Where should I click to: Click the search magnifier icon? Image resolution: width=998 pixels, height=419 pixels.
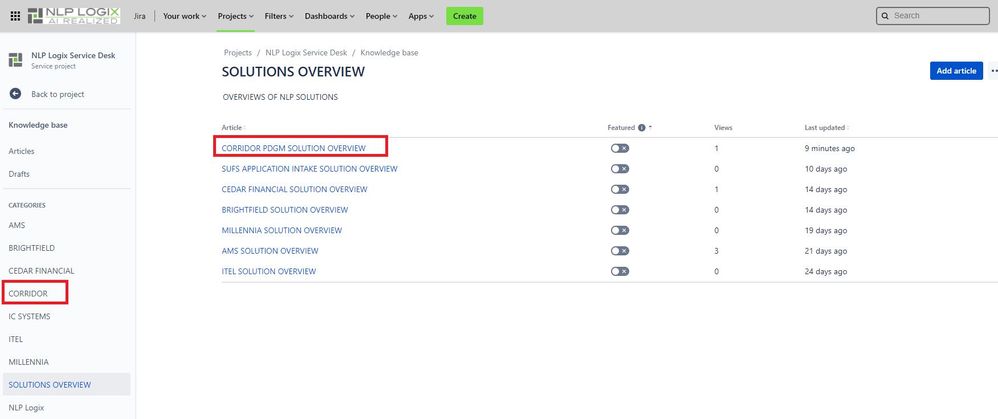885,16
